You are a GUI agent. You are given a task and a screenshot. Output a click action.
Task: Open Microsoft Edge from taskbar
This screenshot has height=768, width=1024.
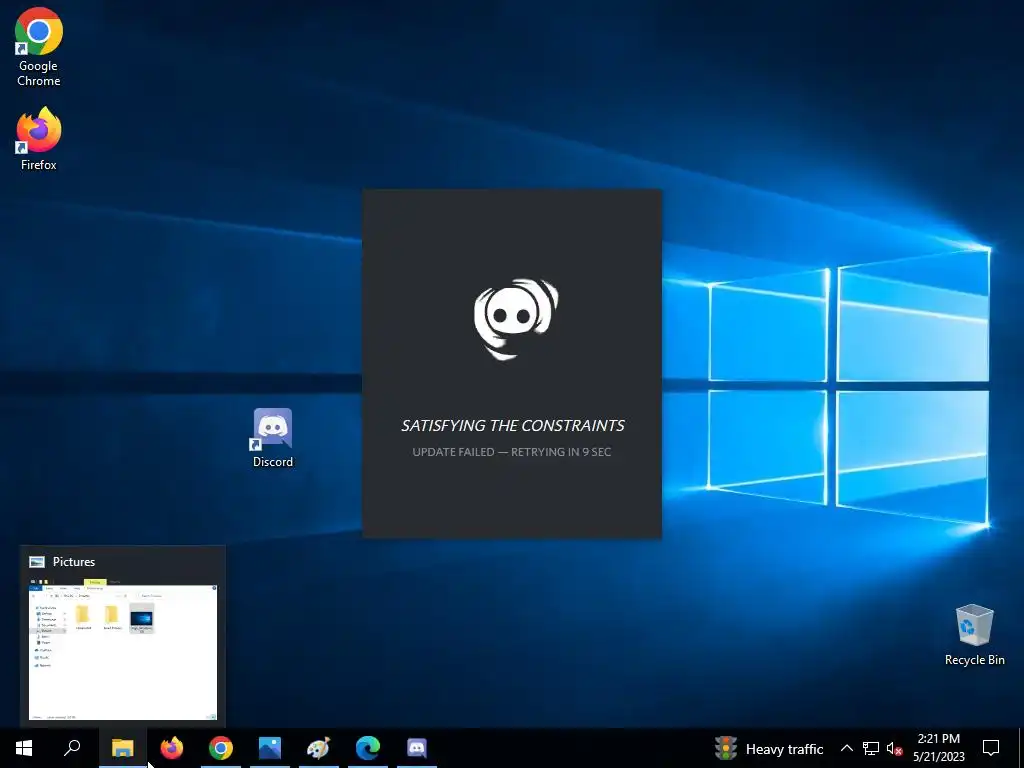[368, 748]
